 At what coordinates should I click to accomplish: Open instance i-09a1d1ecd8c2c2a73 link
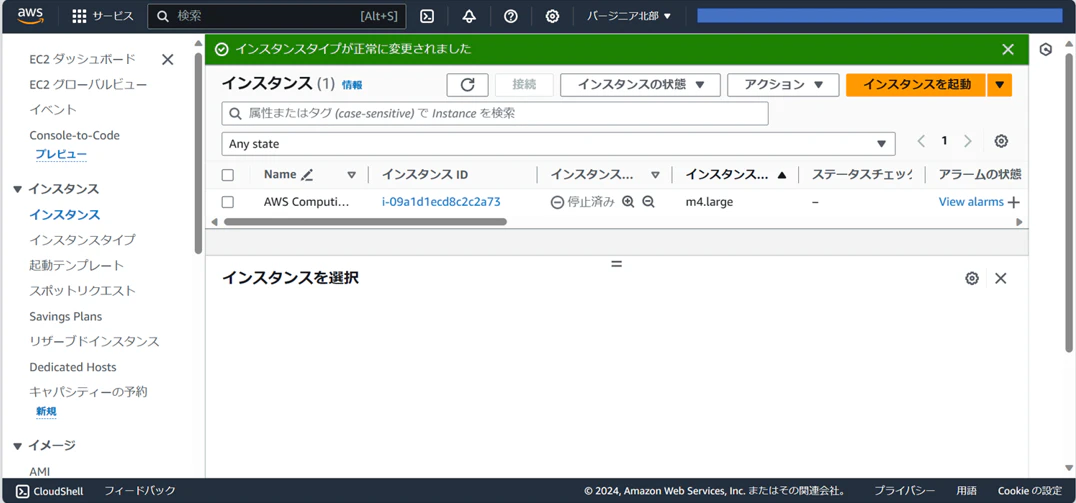pyautogui.click(x=441, y=202)
